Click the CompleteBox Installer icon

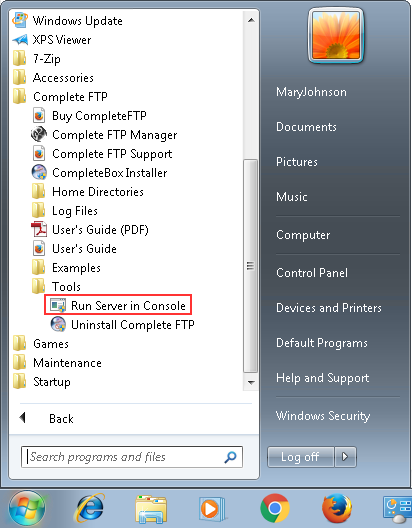[39, 172]
